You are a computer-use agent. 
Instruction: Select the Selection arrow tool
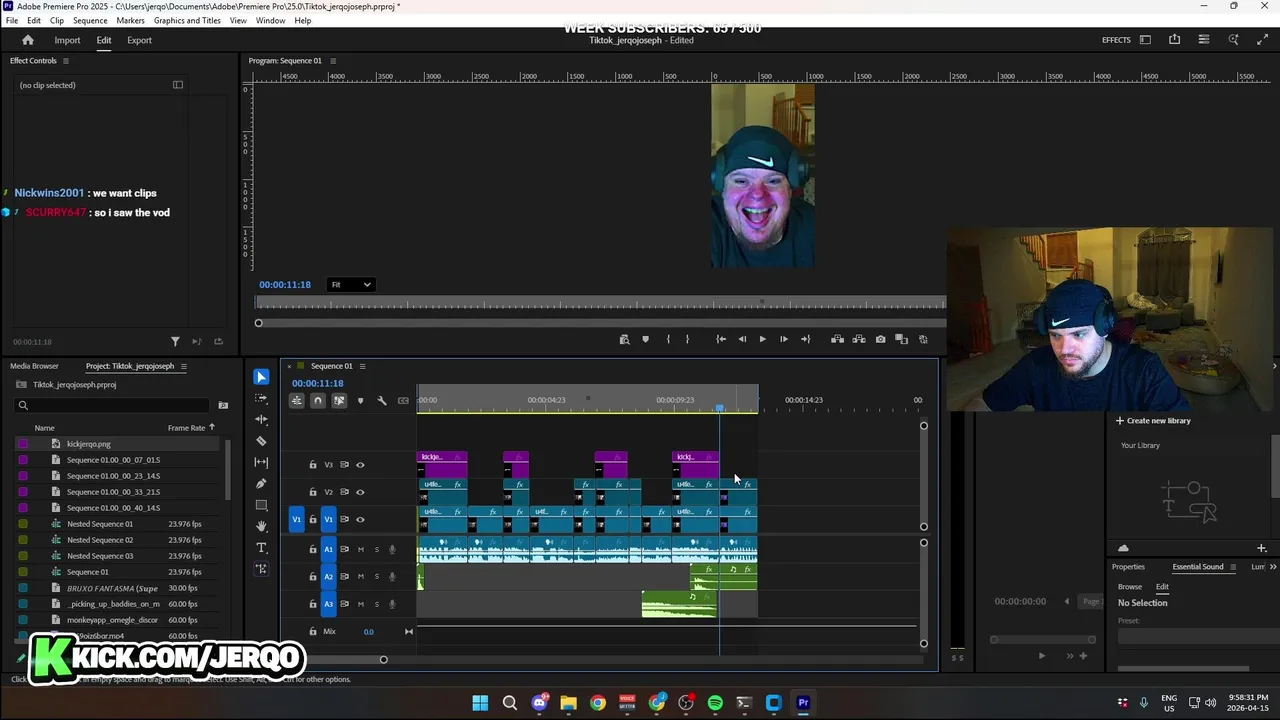pyautogui.click(x=261, y=377)
